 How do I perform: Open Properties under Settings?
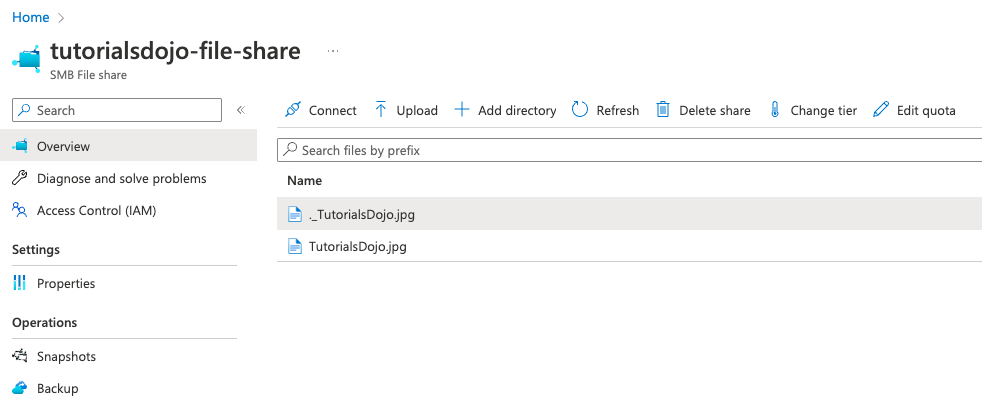pyautogui.click(x=66, y=283)
